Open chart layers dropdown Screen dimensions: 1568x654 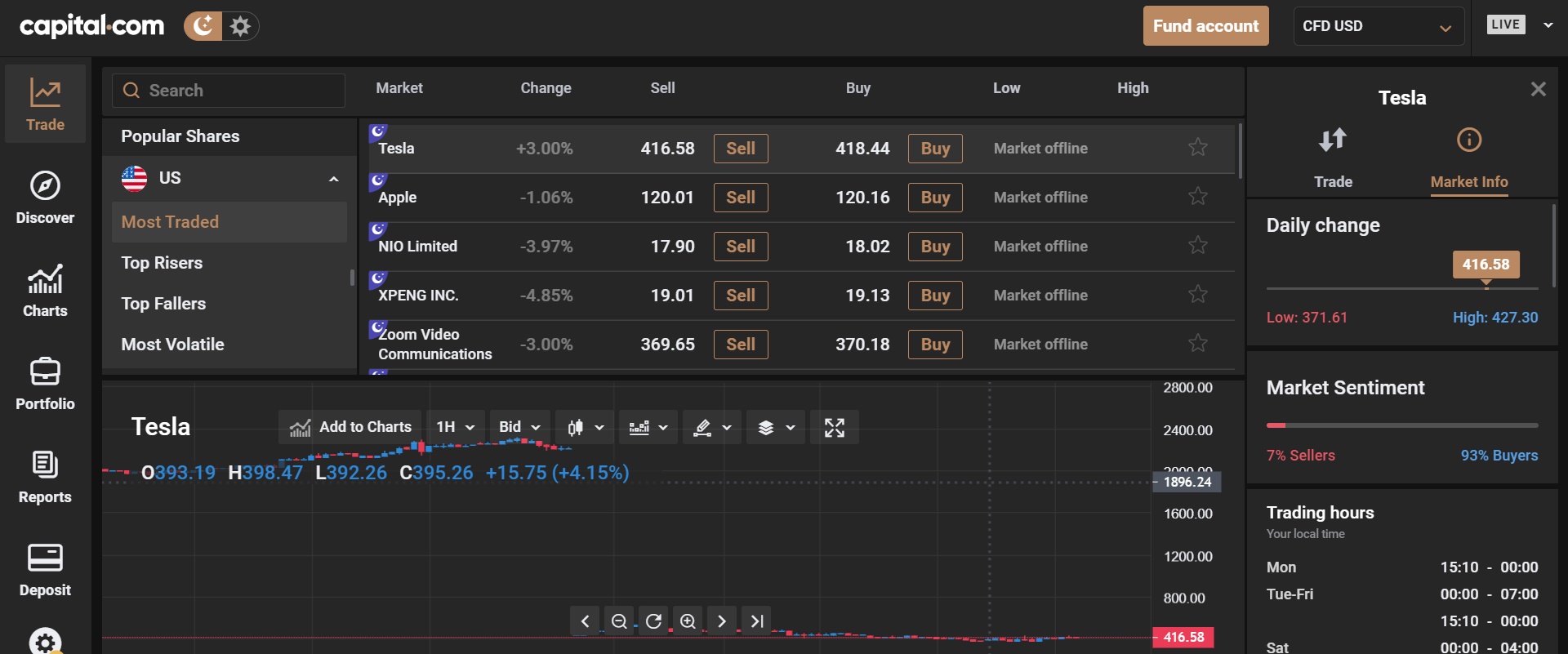[x=776, y=427]
